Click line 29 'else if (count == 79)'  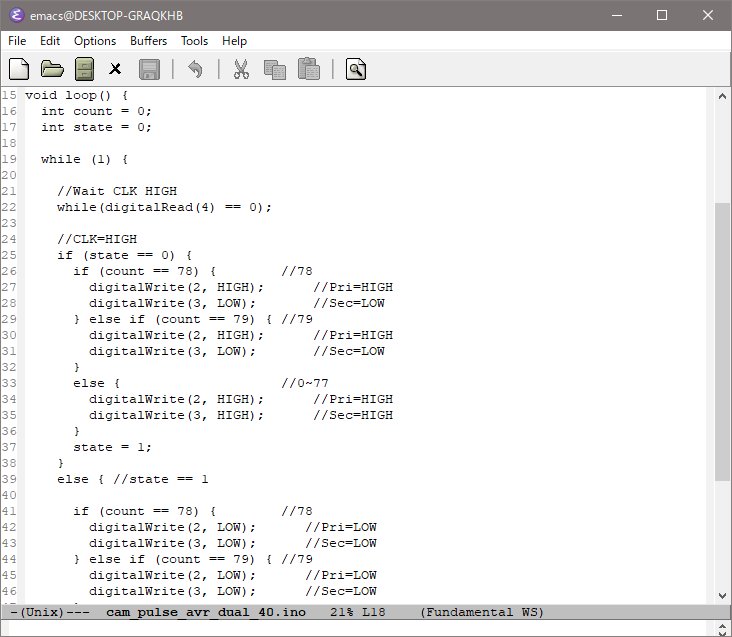172,319
